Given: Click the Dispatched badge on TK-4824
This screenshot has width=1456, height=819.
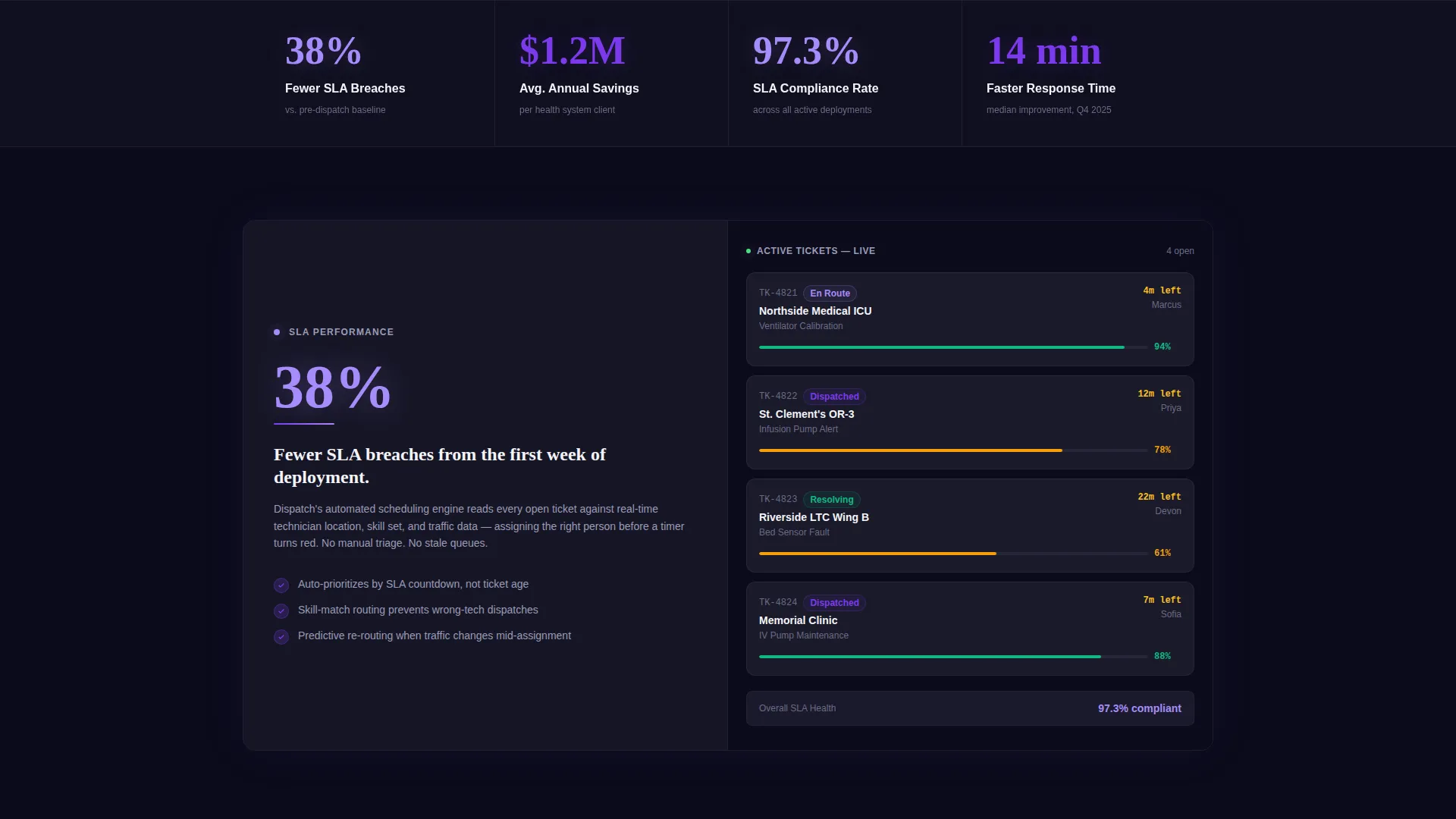Looking at the screenshot, I should (834, 603).
